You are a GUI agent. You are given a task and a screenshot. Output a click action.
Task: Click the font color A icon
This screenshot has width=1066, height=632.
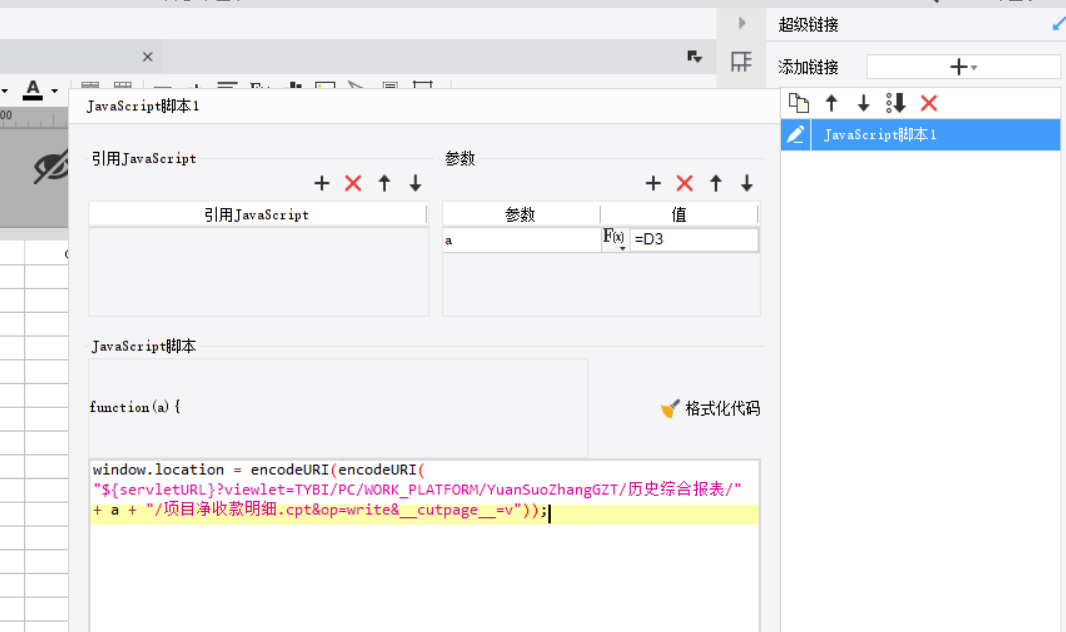pos(33,90)
